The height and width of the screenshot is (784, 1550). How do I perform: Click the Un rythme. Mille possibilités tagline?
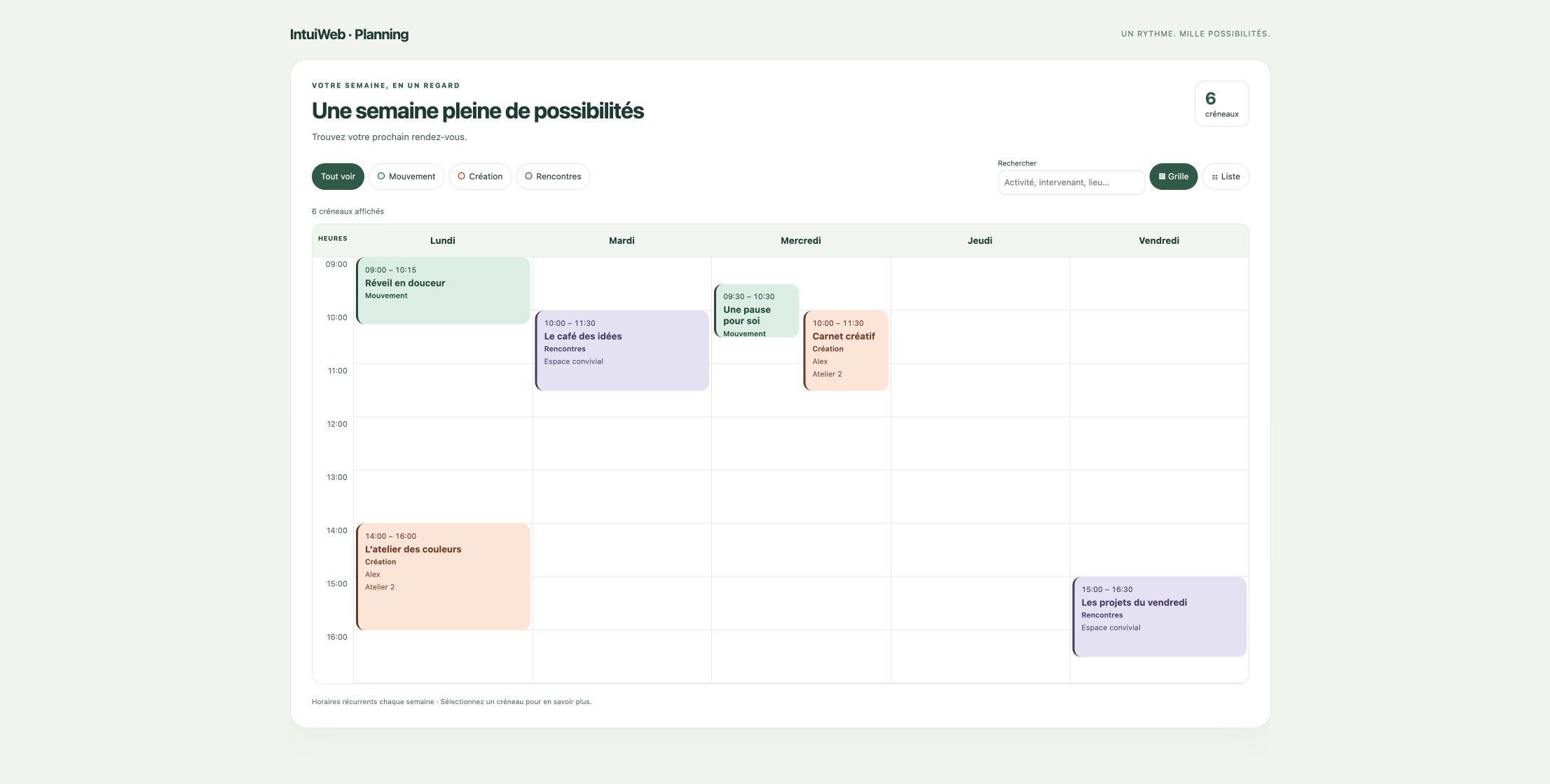coord(1195,34)
